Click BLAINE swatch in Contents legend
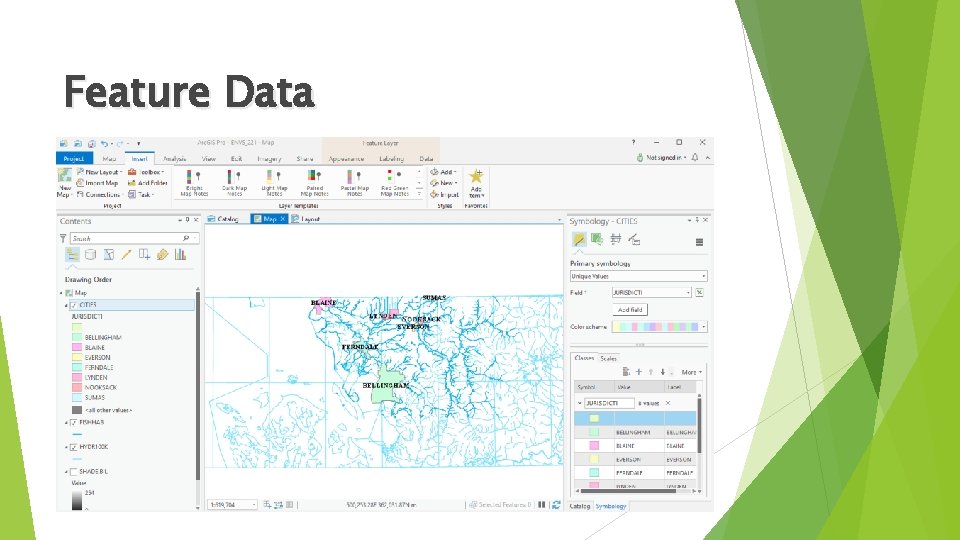 (77, 347)
